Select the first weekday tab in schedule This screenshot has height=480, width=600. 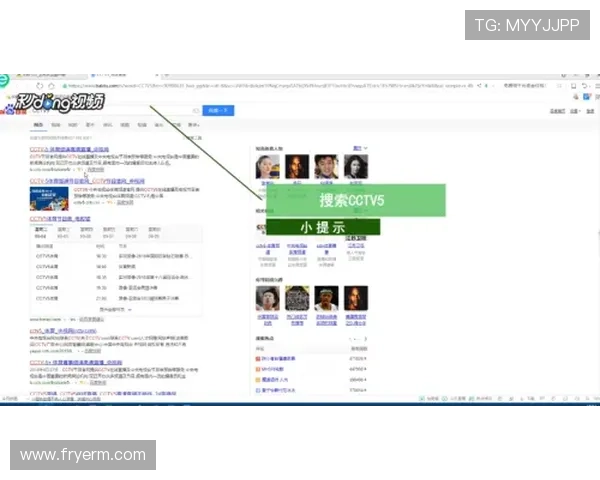click(41, 231)
